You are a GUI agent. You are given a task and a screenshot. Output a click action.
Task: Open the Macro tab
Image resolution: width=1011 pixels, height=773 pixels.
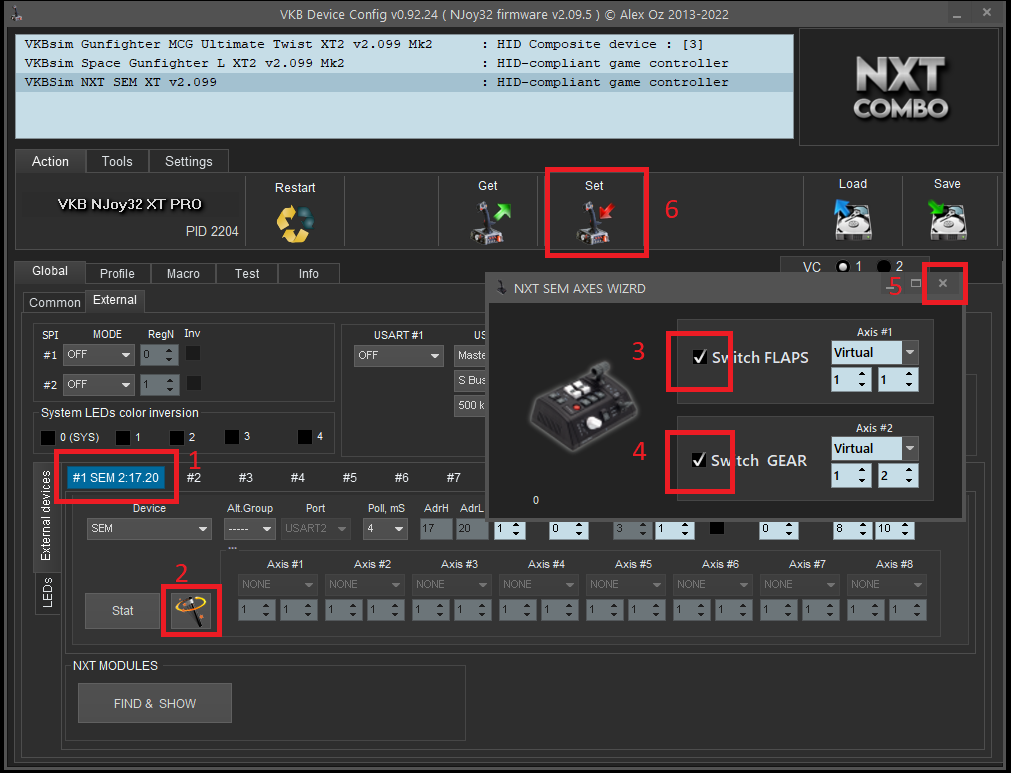click(183, 273)
